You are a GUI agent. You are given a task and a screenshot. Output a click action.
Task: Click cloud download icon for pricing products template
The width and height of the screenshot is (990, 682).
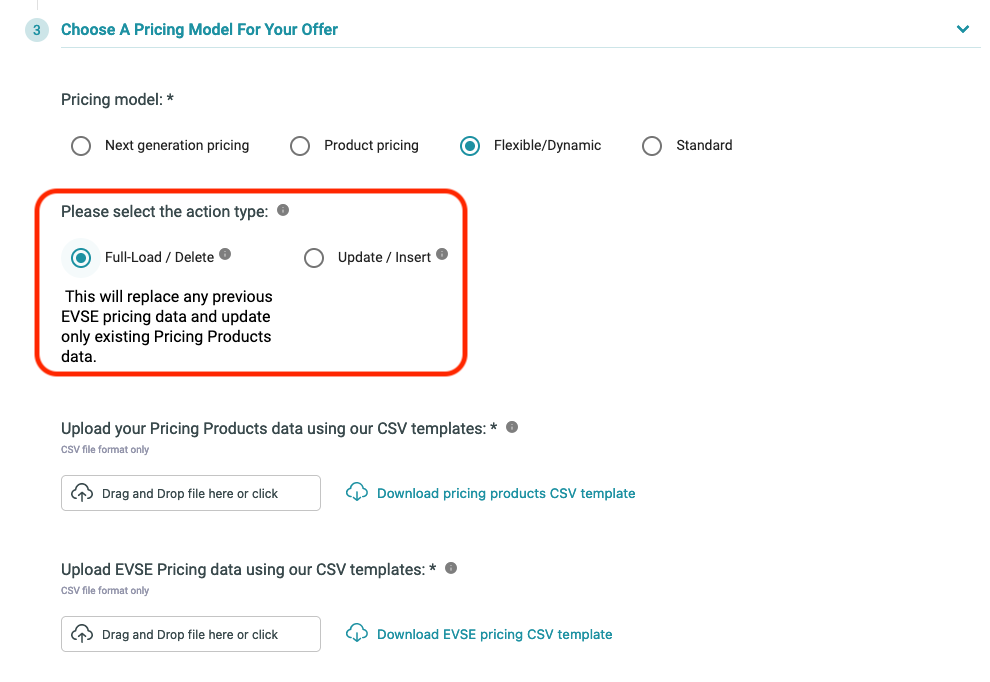pos(357,492)
